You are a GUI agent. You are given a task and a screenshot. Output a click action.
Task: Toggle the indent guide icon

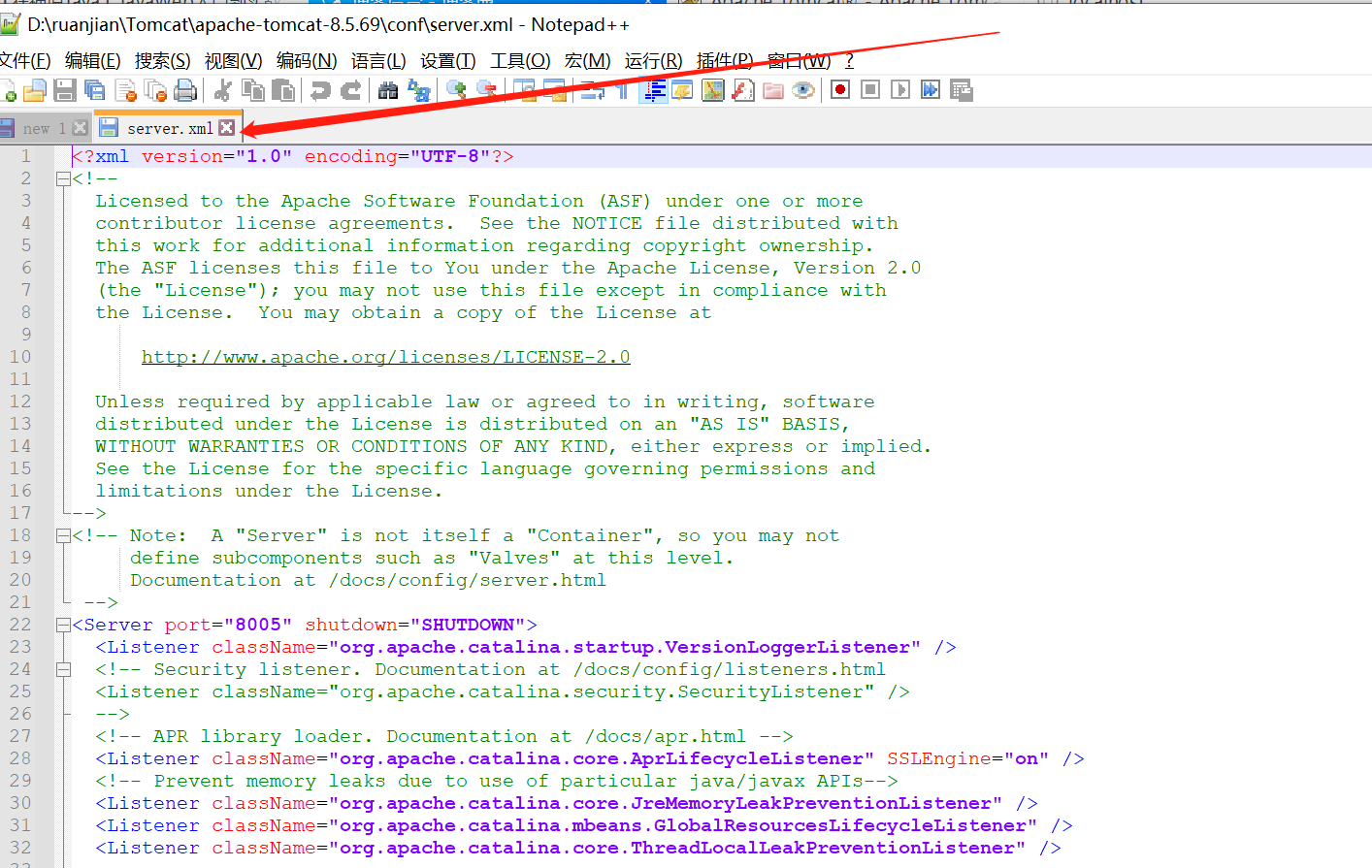pos(653,90)
